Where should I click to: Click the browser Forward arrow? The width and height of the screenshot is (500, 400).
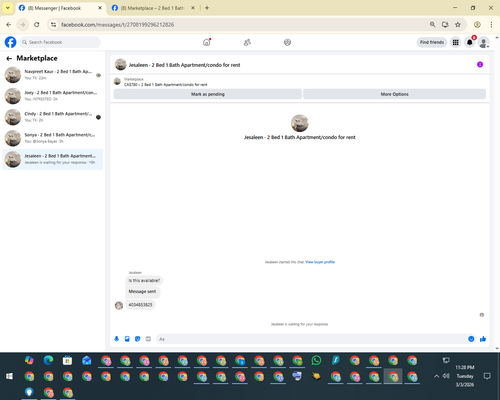[x=23, y=25]
